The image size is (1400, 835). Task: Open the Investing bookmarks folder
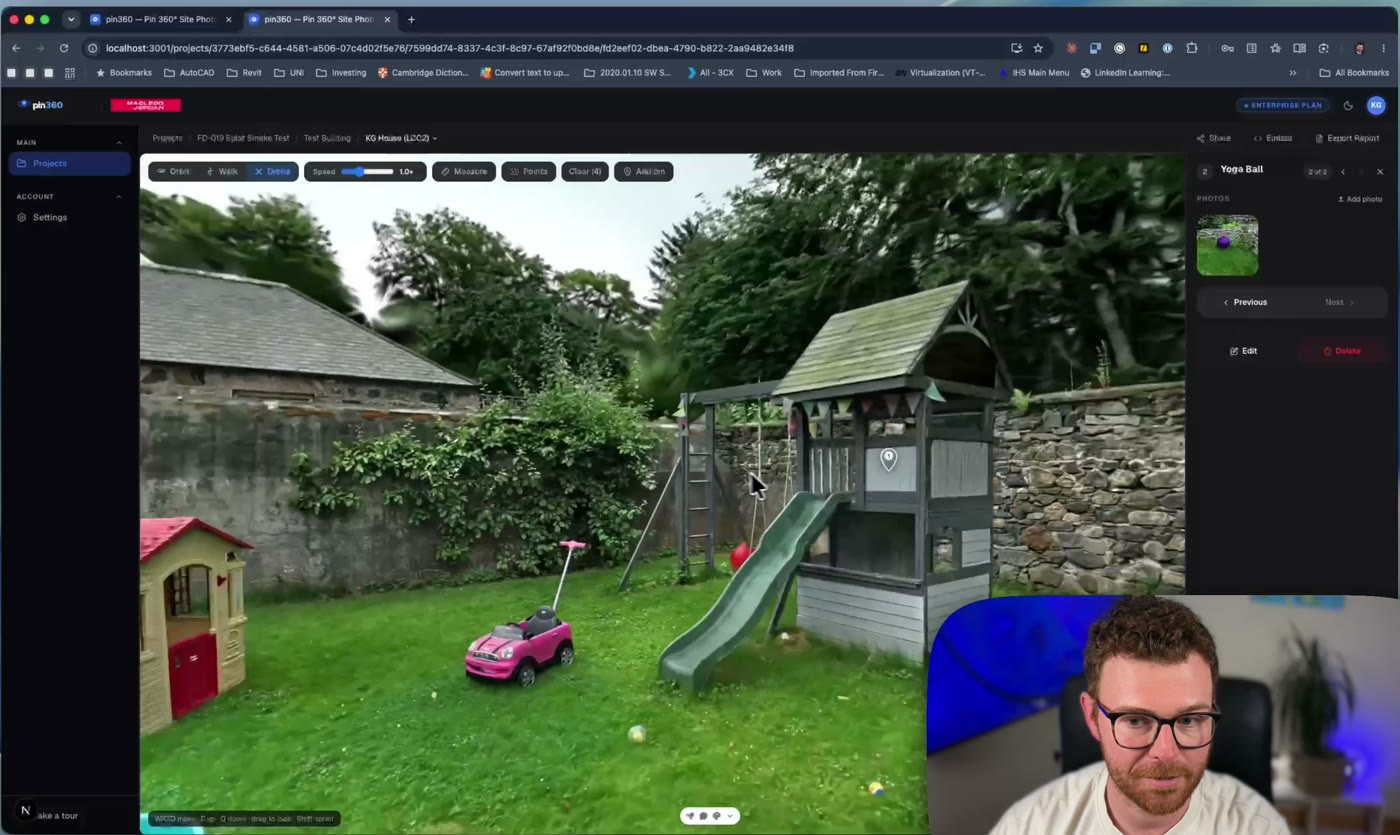pyautogui.click(x=341, y=73)
